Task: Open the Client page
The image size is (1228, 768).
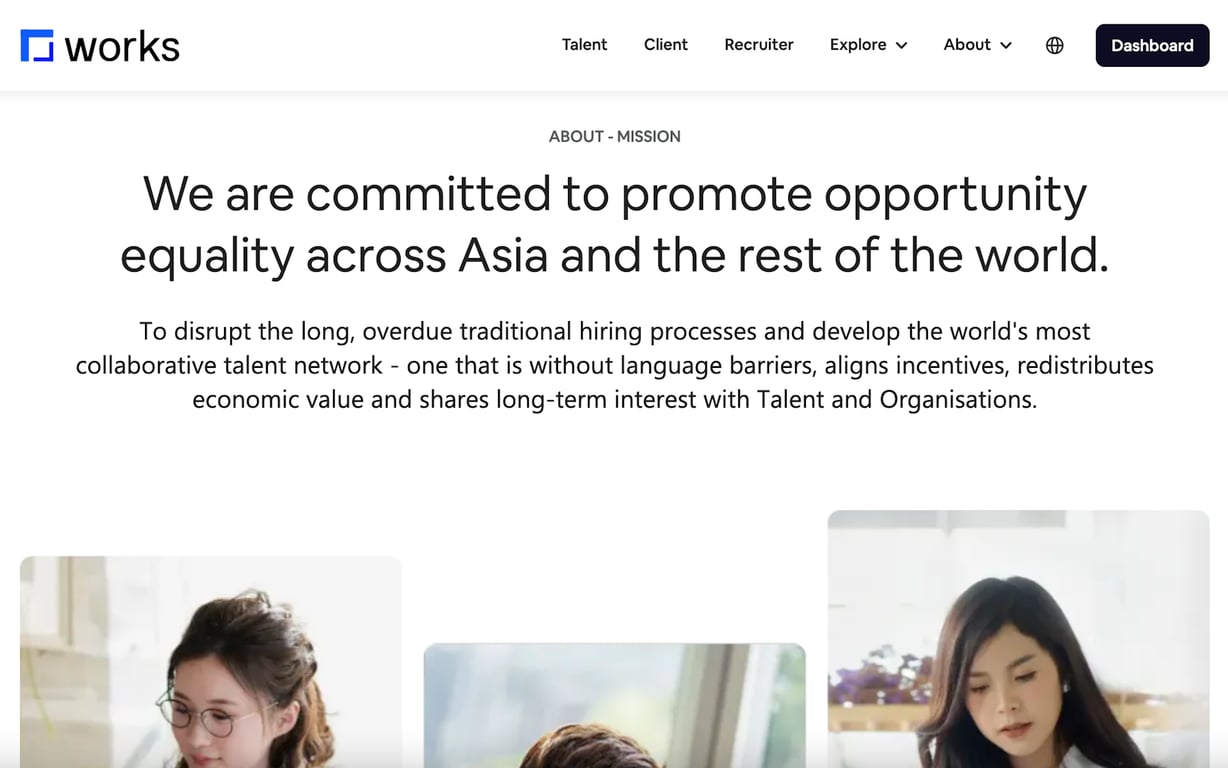Action: [666, 45]
